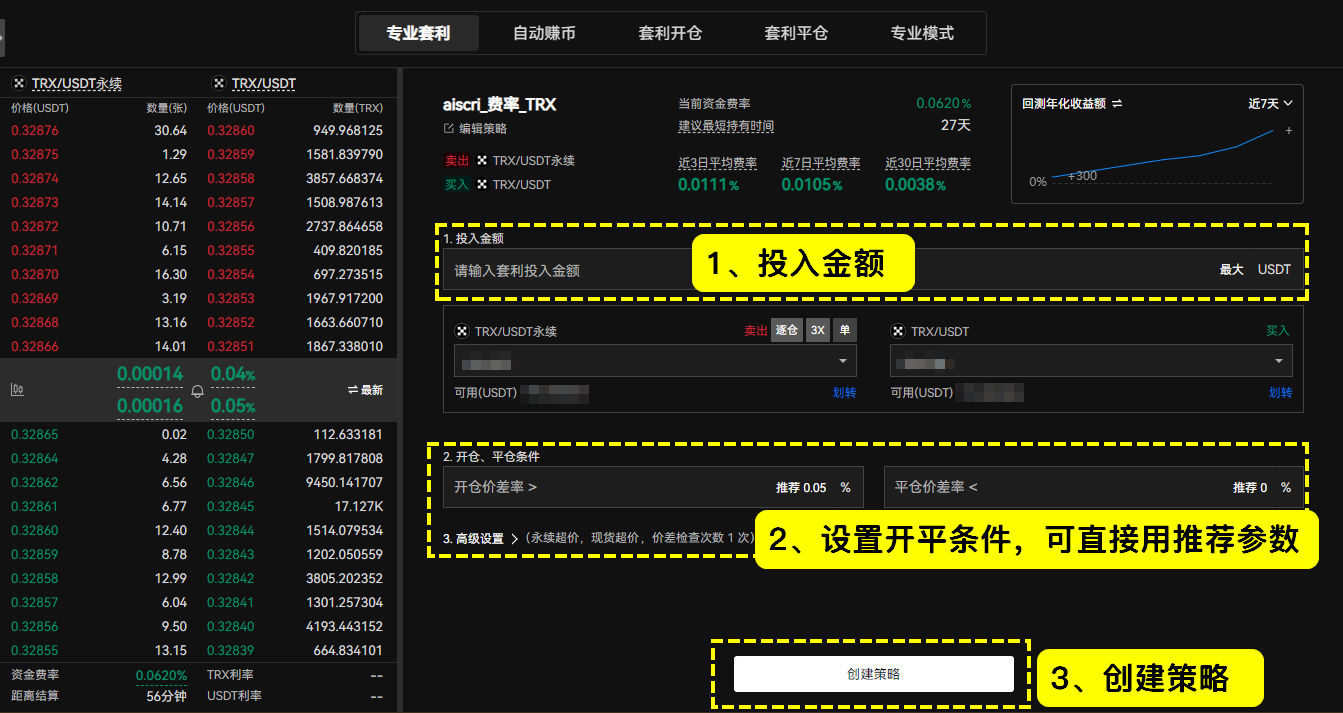Click the 创建策略 button
The height and width of the screenshot is (713, 1343).
pyautogui.click(x=874, y=674)
